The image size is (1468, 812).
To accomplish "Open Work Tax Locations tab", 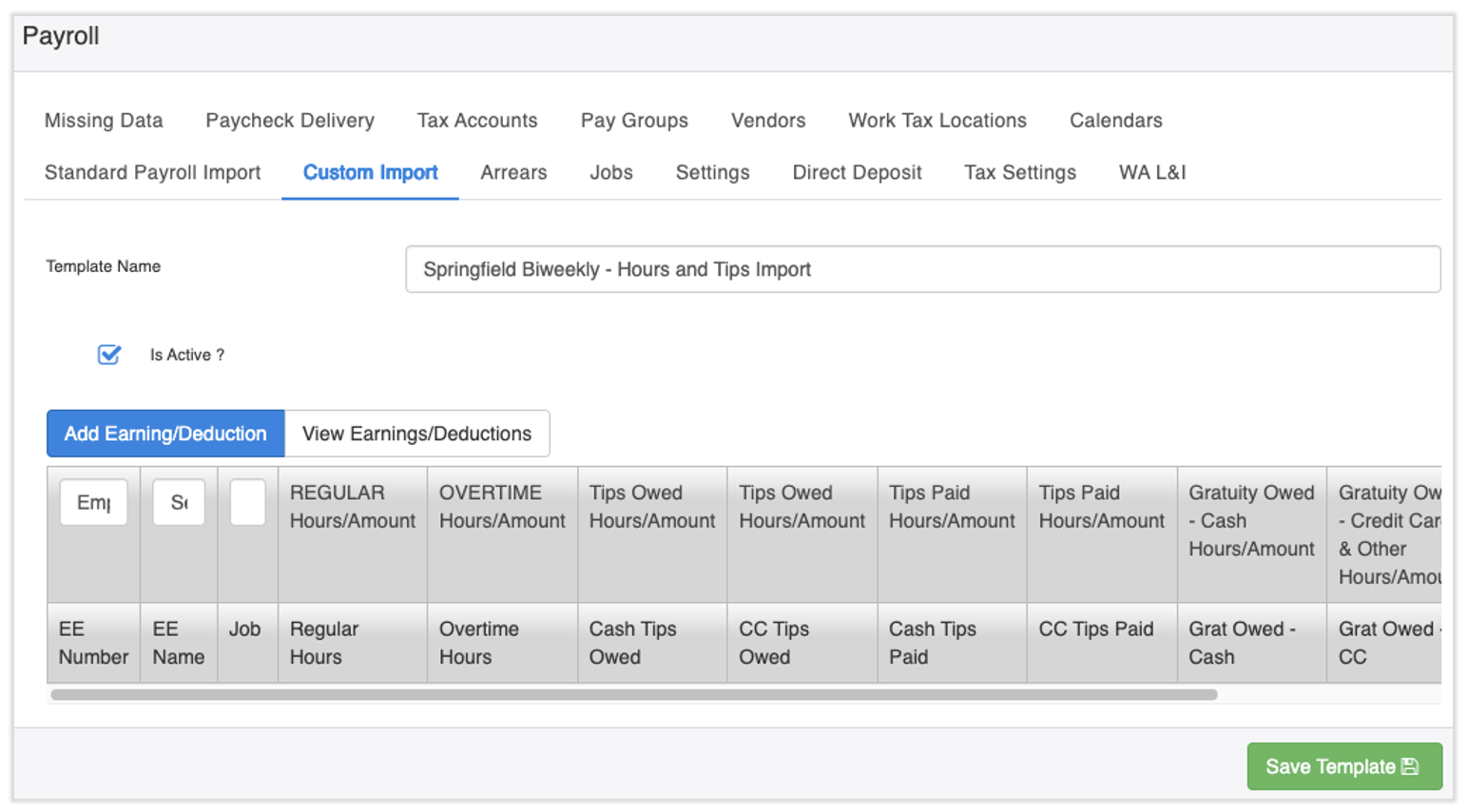I will coord(937,121).
